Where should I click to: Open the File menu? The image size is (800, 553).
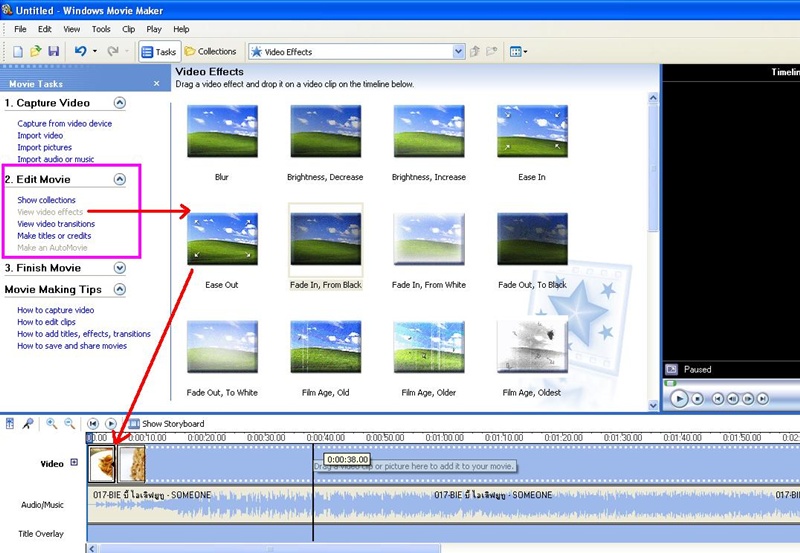(20, 29)
